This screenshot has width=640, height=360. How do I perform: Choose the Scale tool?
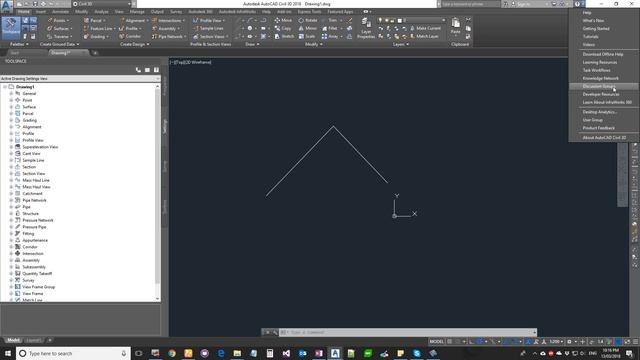(307, 36)
